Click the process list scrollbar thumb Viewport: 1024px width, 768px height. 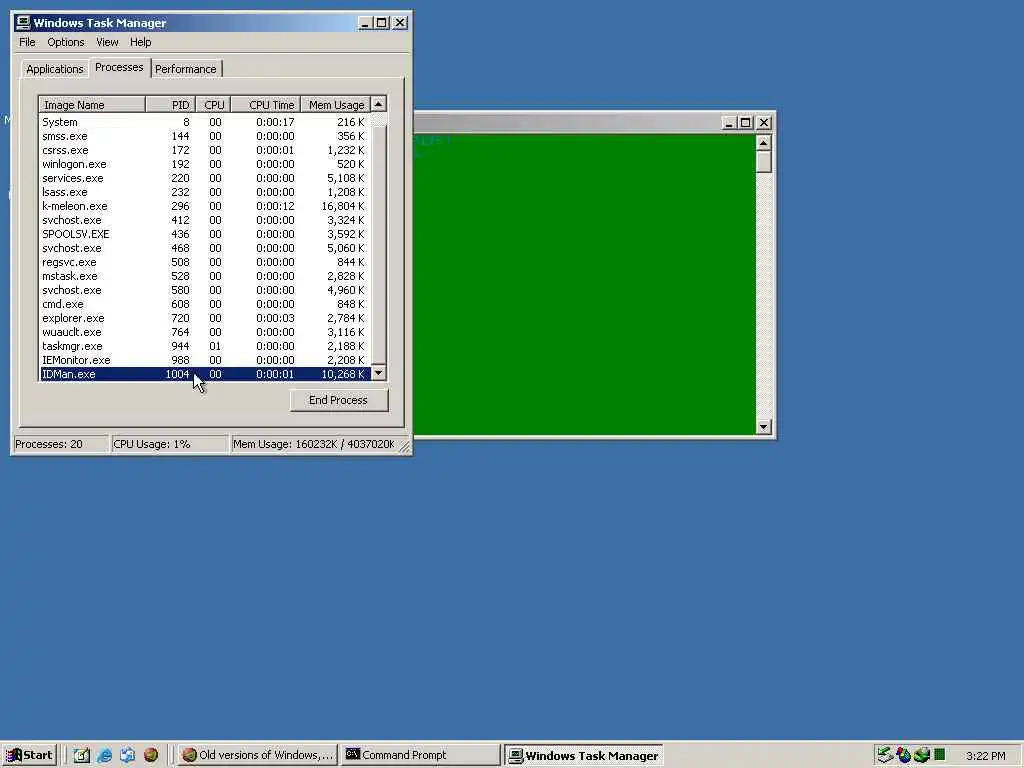pos(379,244)
